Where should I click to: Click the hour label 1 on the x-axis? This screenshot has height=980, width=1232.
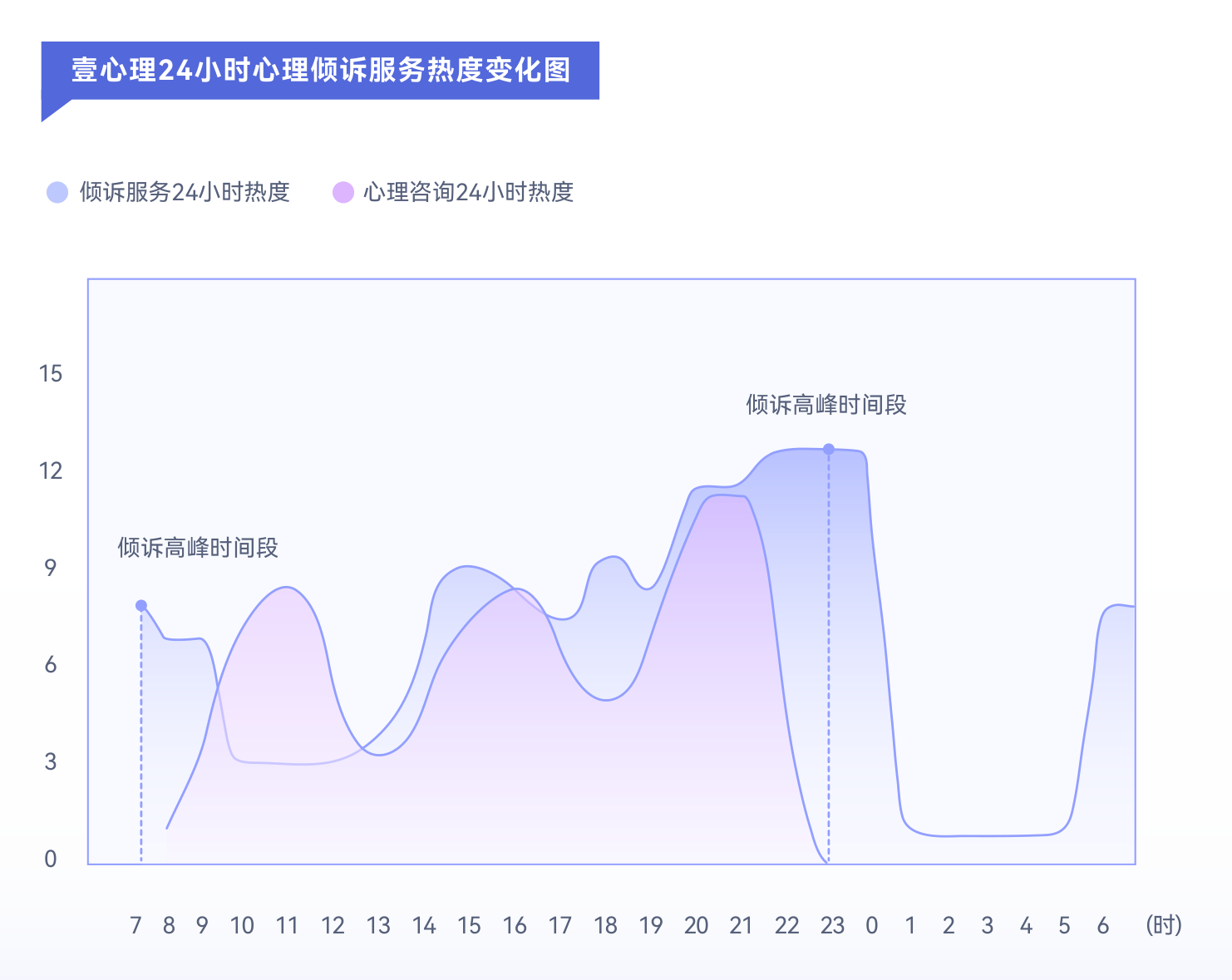pyautogui.click(x=910, y=925)
